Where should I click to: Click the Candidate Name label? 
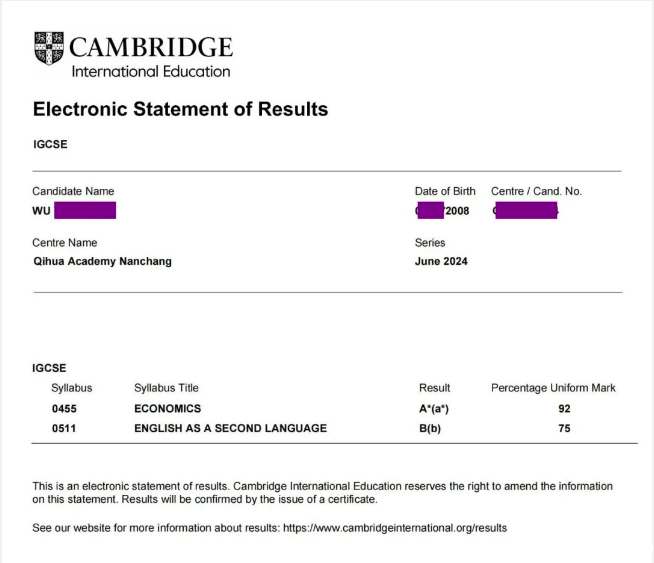tap(73, 191)
